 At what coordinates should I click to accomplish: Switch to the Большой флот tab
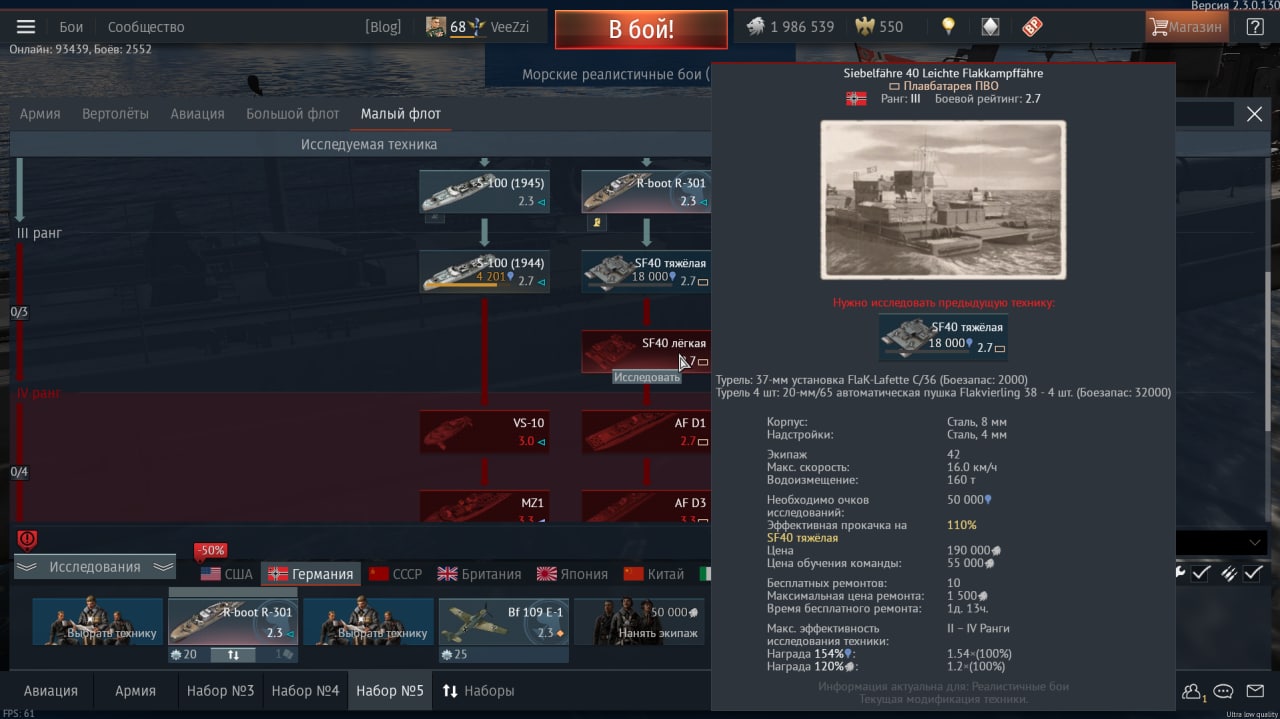click(x=293, y=114)
